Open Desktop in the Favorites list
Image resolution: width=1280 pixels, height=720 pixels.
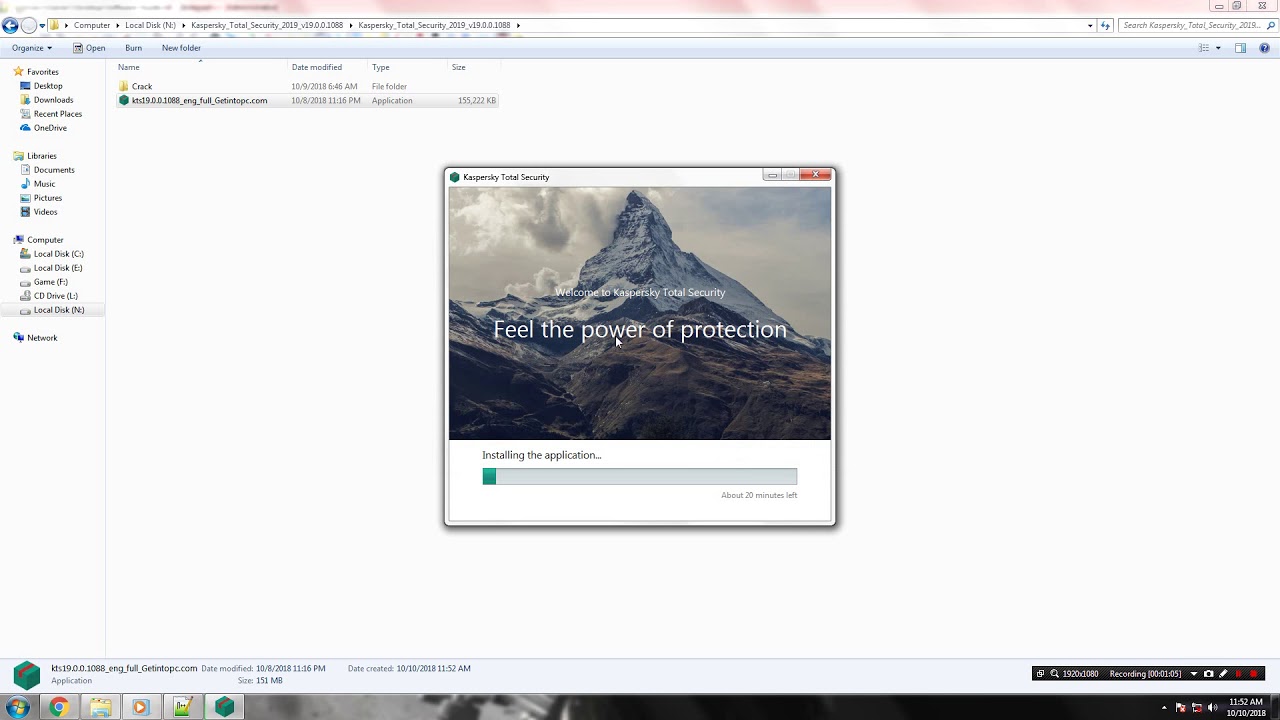41,86
